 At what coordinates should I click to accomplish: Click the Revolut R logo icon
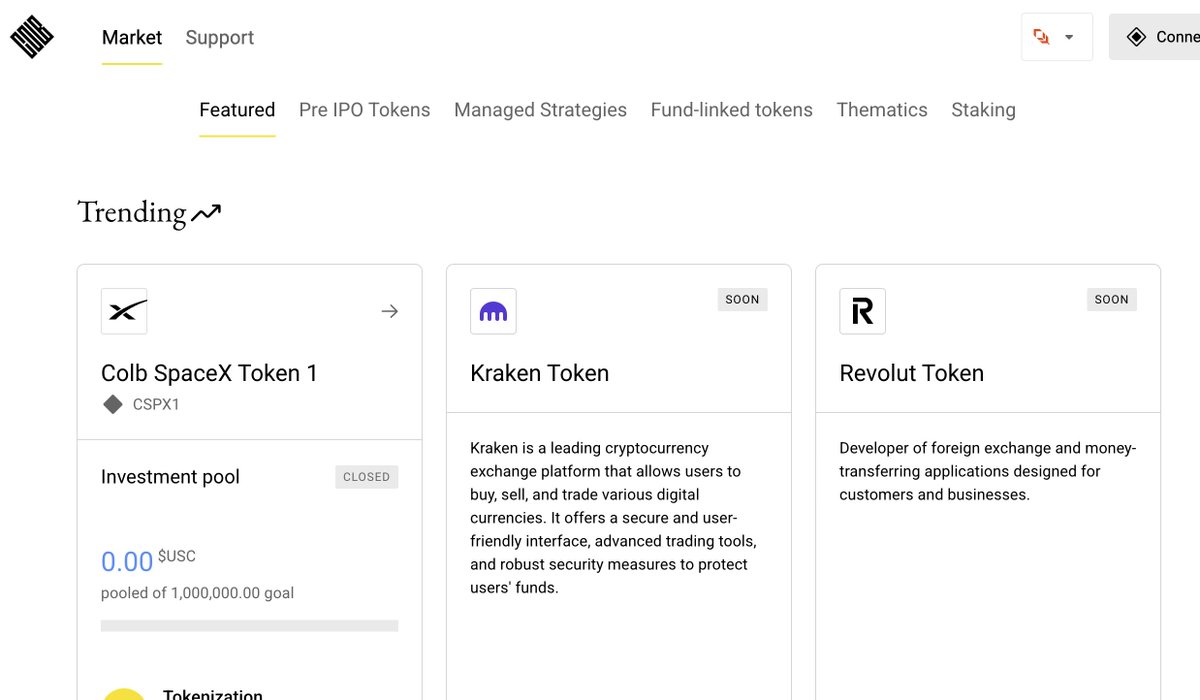(x=862, y=311)
